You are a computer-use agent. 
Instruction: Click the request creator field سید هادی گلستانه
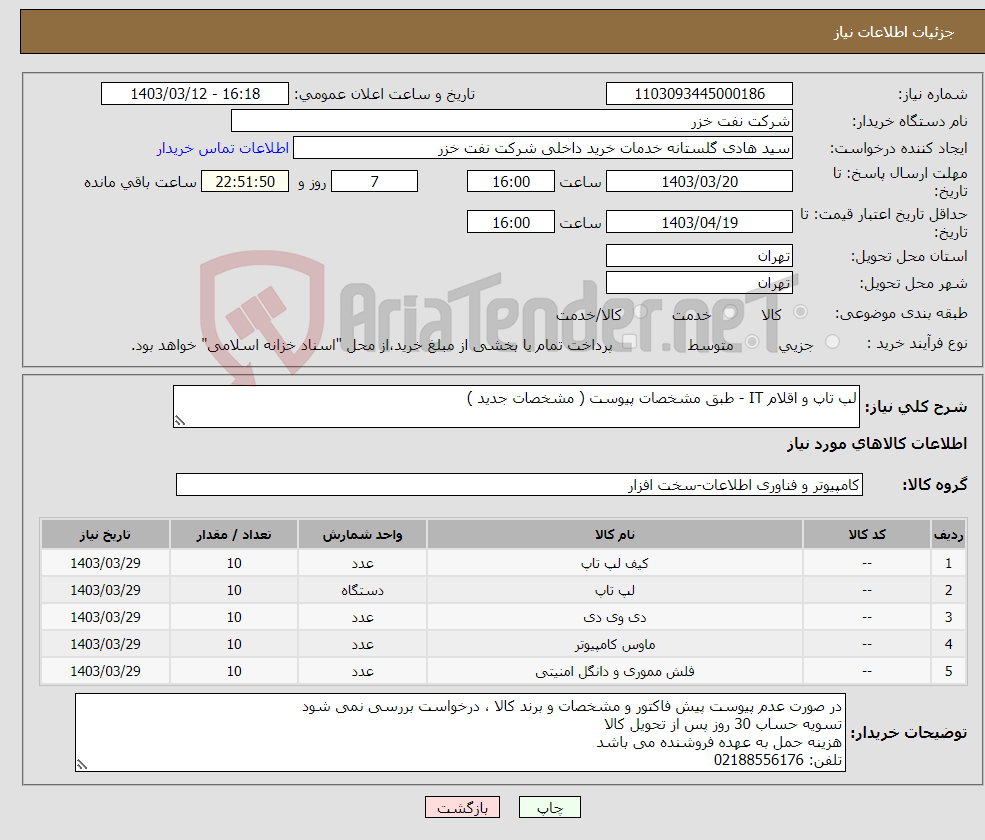click(543, 148)
